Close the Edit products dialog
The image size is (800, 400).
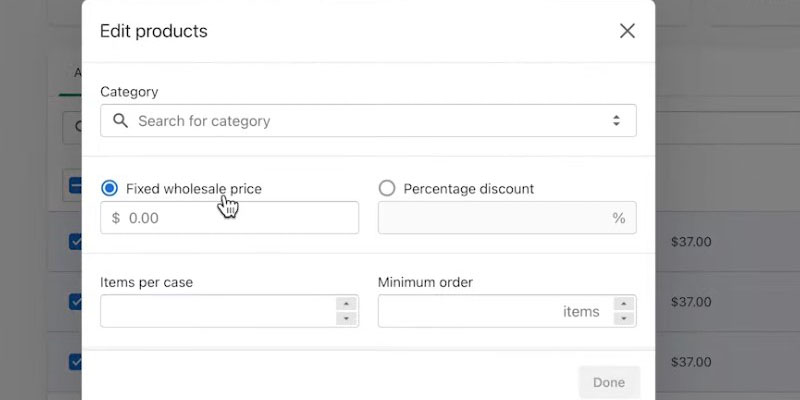point(627,31)
